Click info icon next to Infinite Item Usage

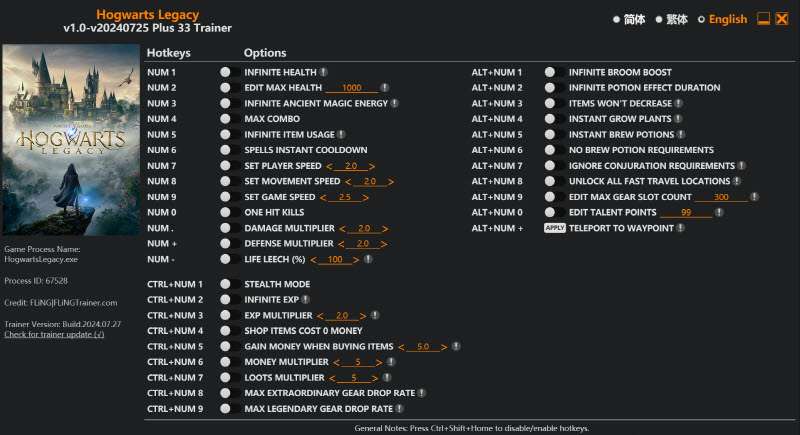point(341,134)
